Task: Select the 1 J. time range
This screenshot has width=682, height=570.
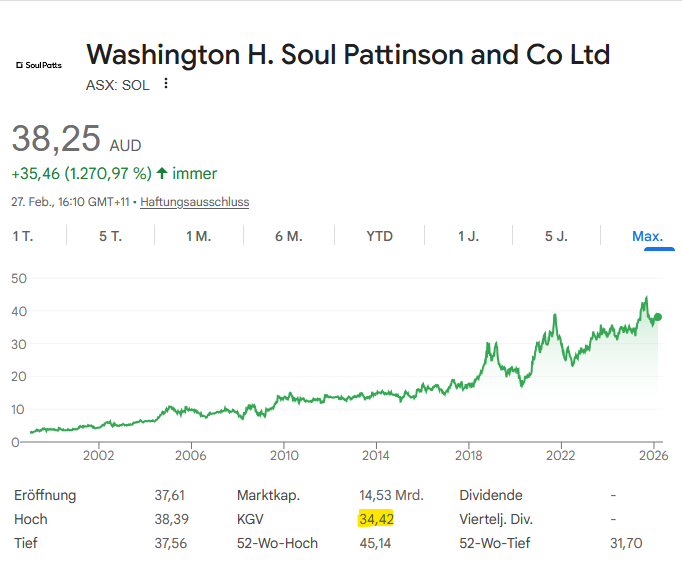Action: 467,236
